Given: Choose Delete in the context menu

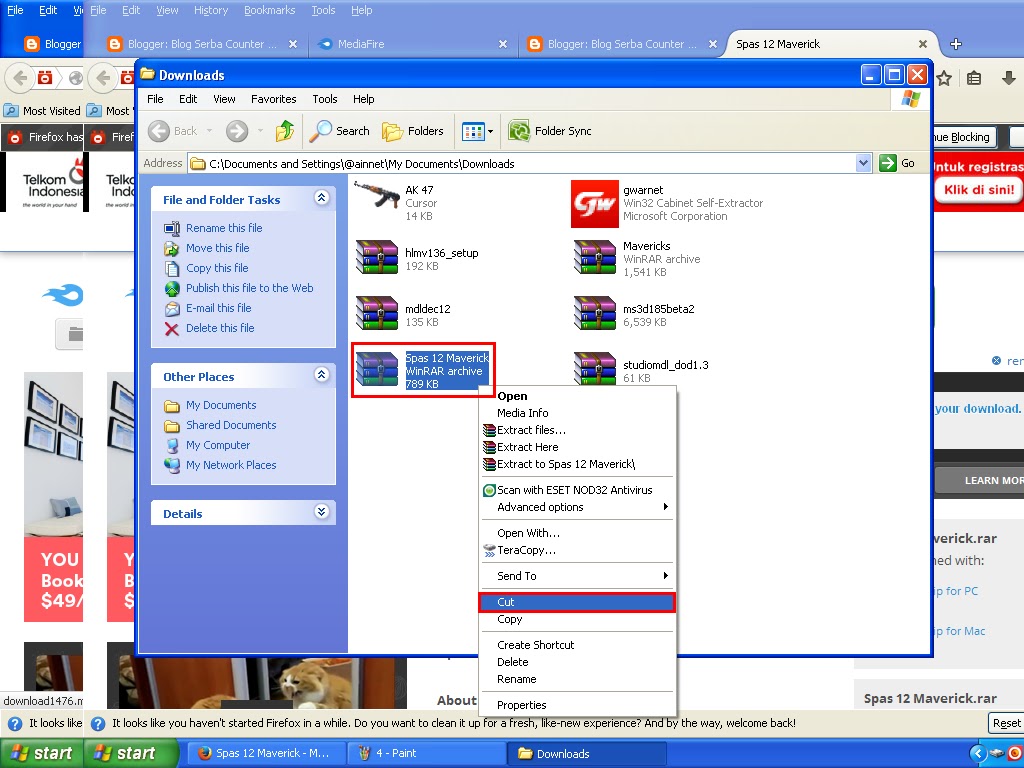Looking at the screenshot, I should click(577, 662).
